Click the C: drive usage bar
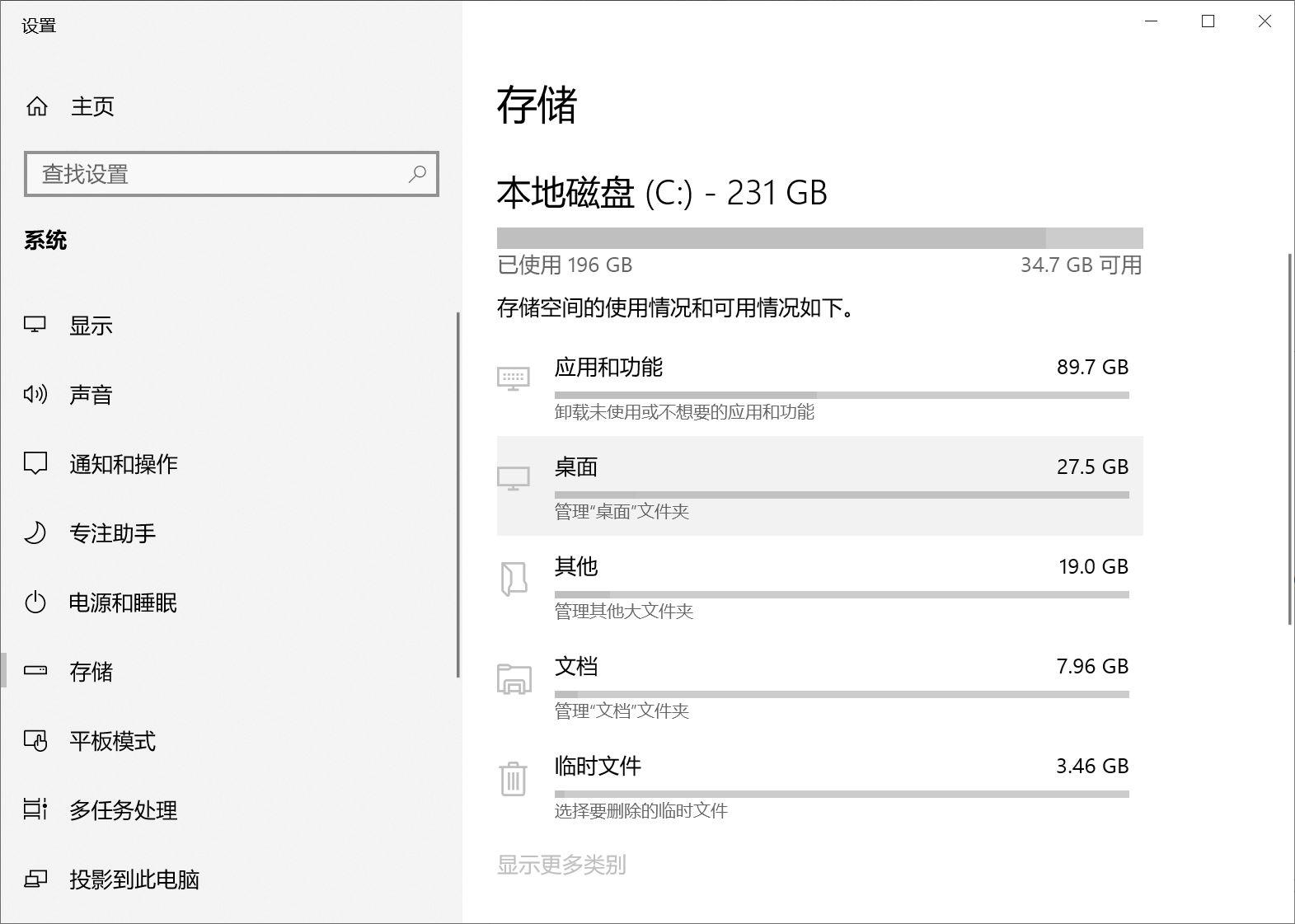 point(819,238)
